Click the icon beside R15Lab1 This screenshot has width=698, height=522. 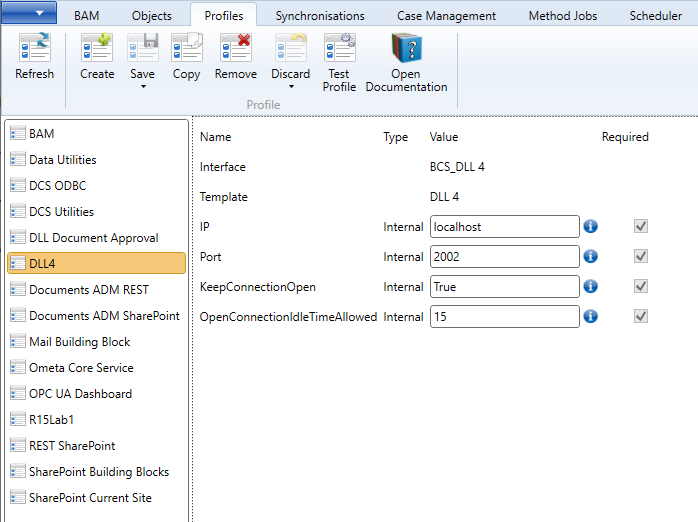(x=18, y=420)
